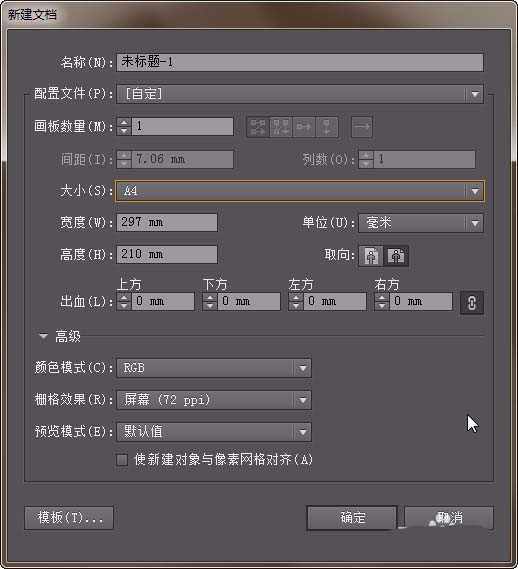This screenshot has height=569, width=518.
Task: Toggle right-to-left layout arrow icon
Action: 362,127
